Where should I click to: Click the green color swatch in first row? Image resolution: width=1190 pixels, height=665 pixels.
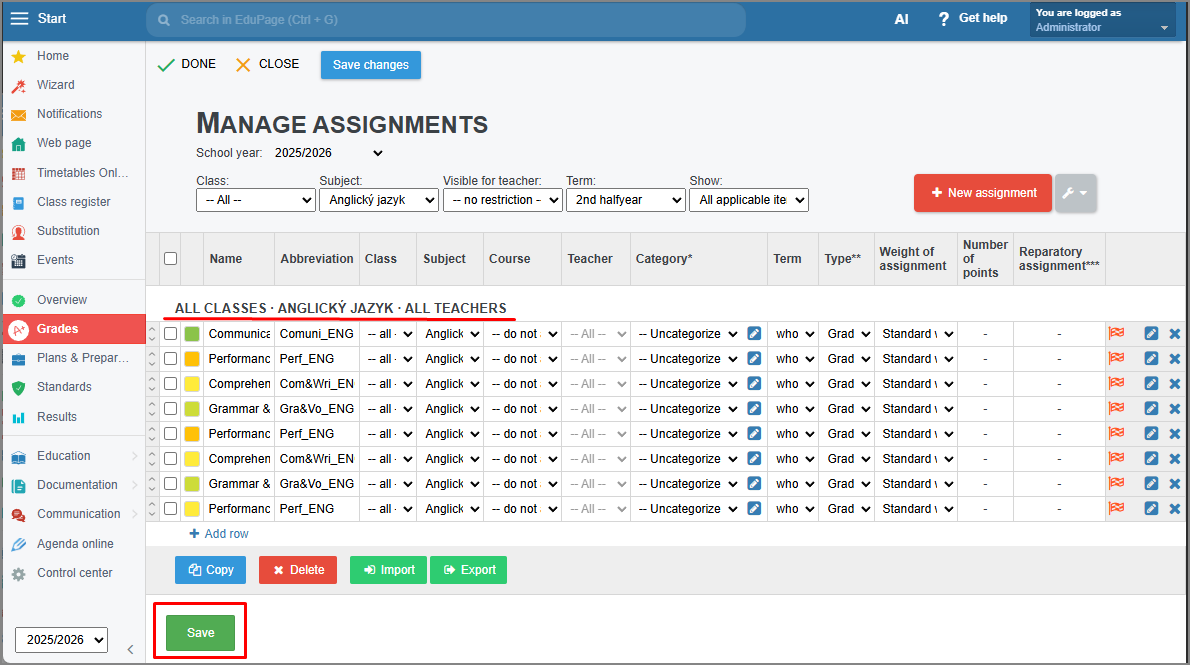pyautogui.click(x=192, y=334)
